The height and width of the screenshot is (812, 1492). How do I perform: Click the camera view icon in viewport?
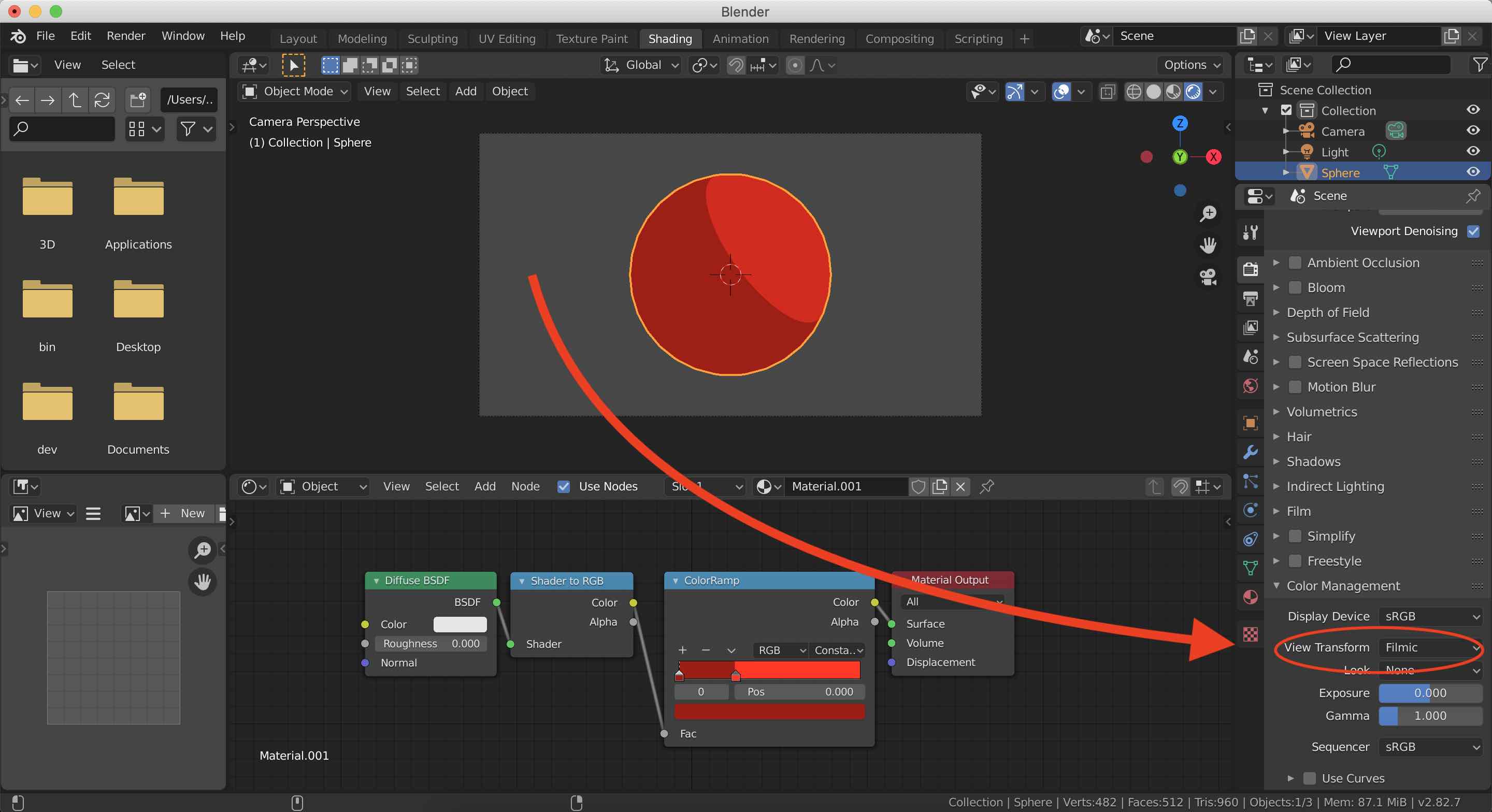[1208, 277]
